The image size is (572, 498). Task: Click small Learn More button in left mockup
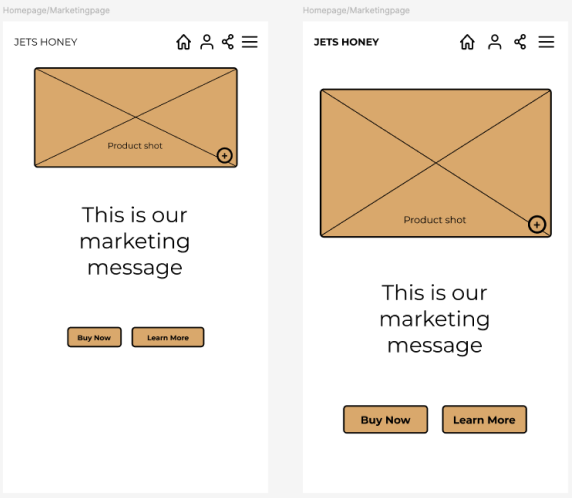(168, 337)
